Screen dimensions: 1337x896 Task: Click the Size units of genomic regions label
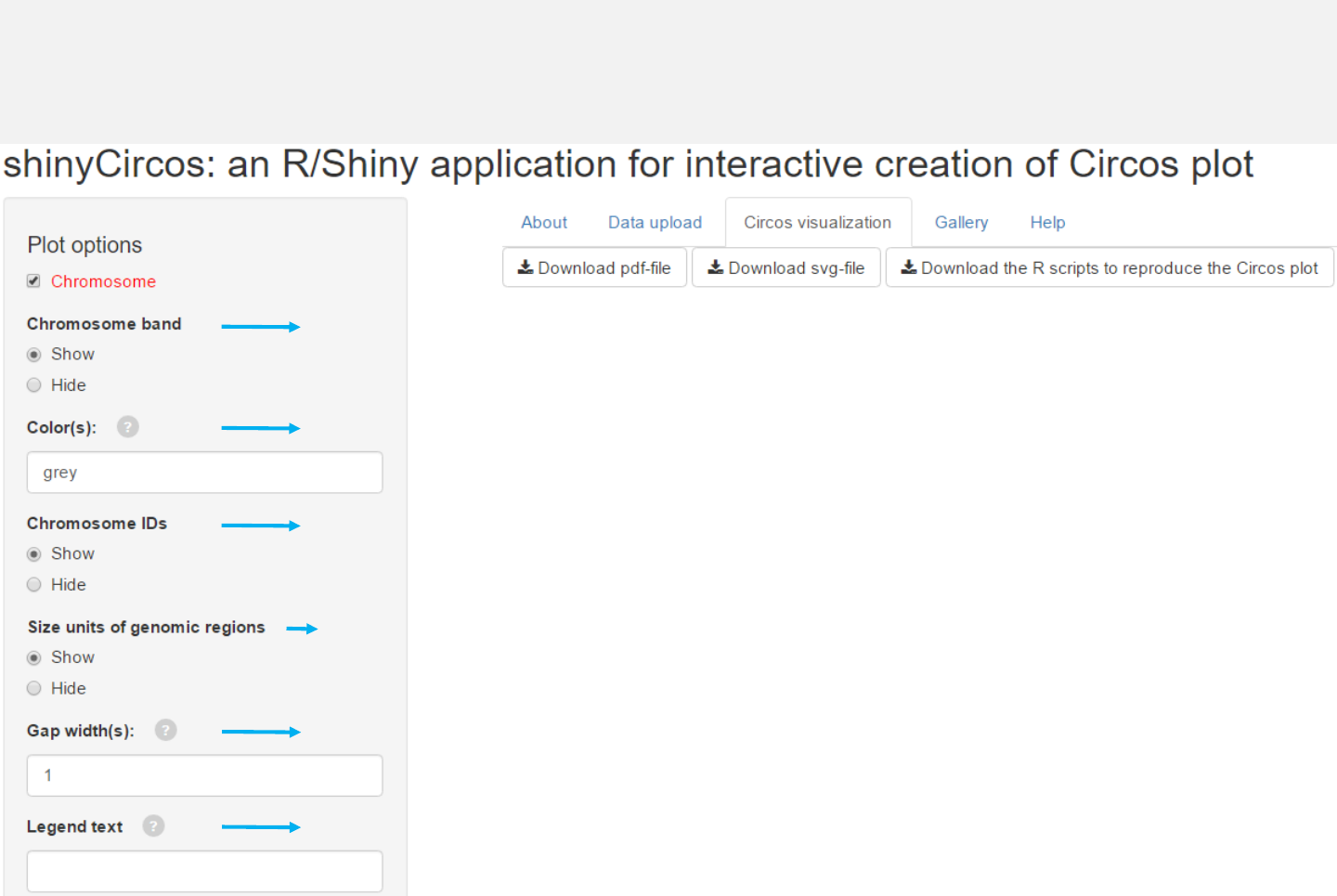(x=146, y=628)
